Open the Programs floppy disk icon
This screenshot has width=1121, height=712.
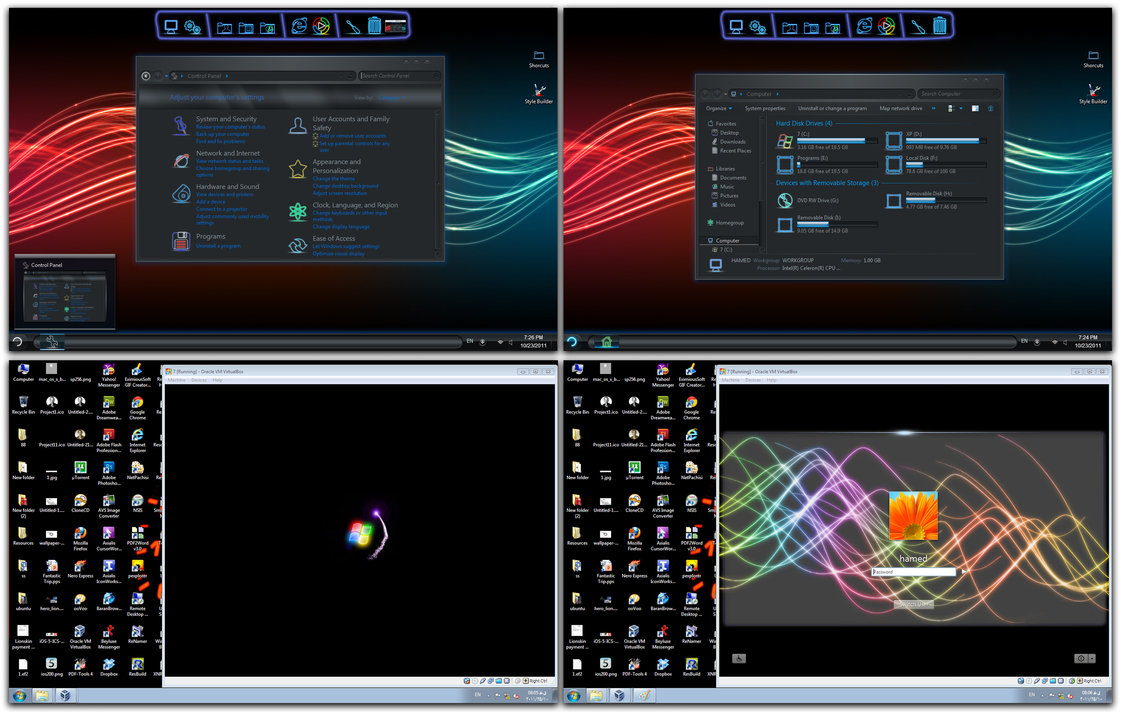coord(181,241)
